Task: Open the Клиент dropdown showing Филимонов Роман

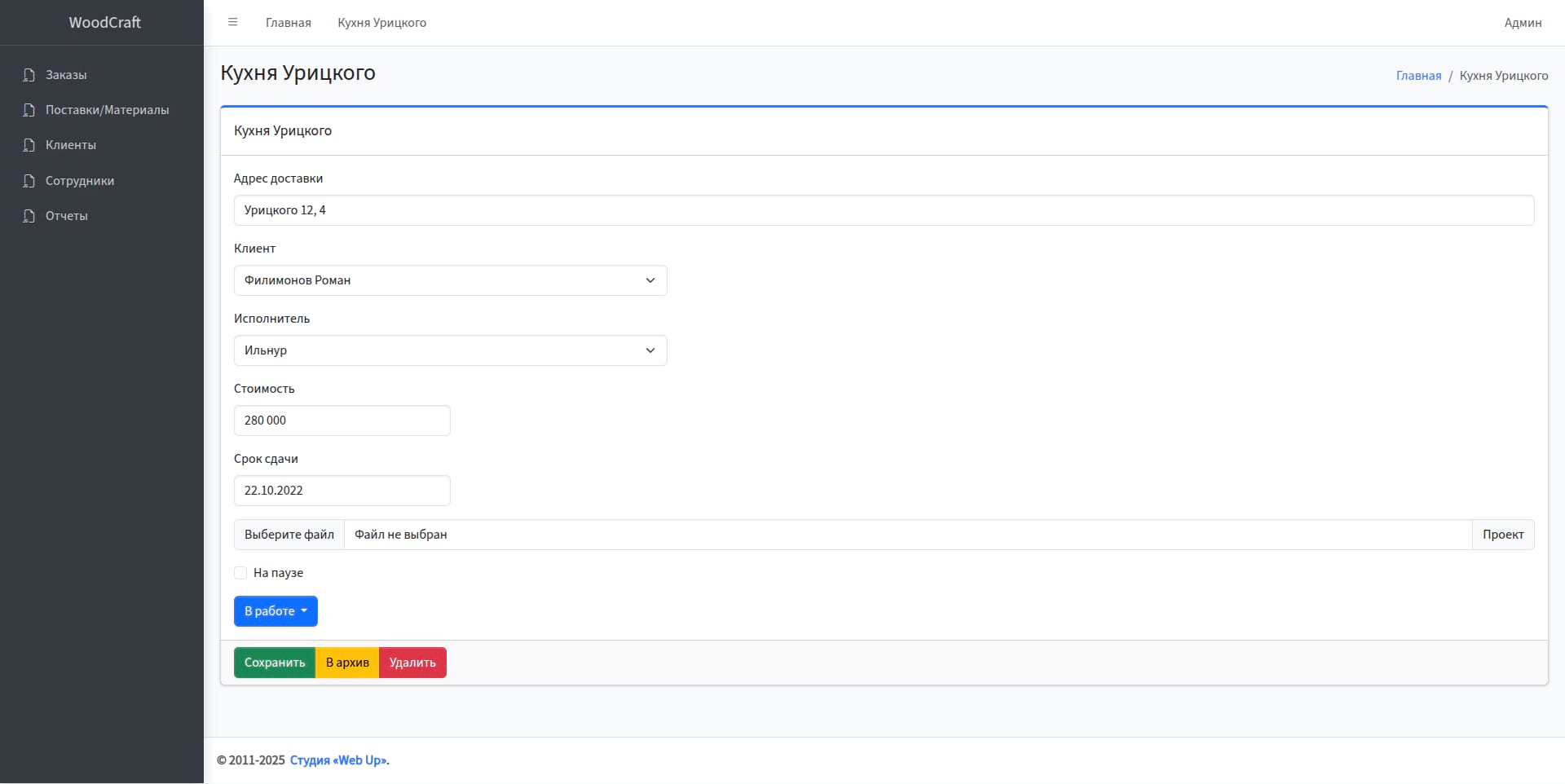Action: (x=450, y=280)
